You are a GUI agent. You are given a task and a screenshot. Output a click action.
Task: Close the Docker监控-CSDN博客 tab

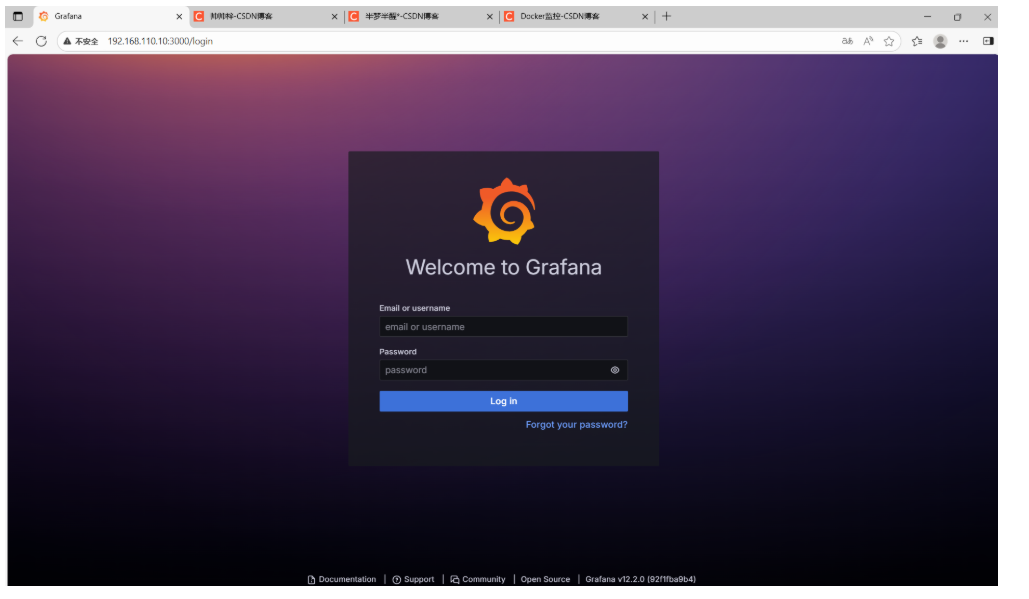tap(645, 16)
